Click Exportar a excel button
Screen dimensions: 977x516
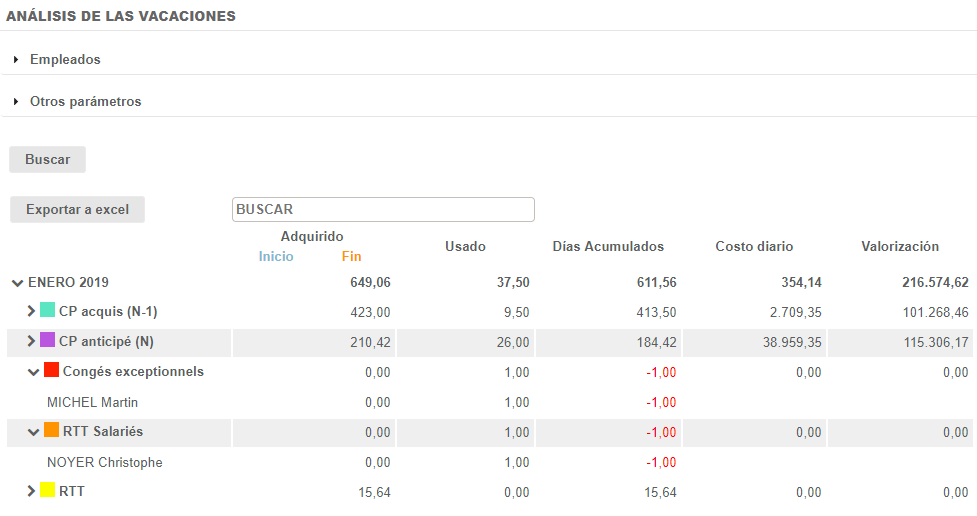77,210
